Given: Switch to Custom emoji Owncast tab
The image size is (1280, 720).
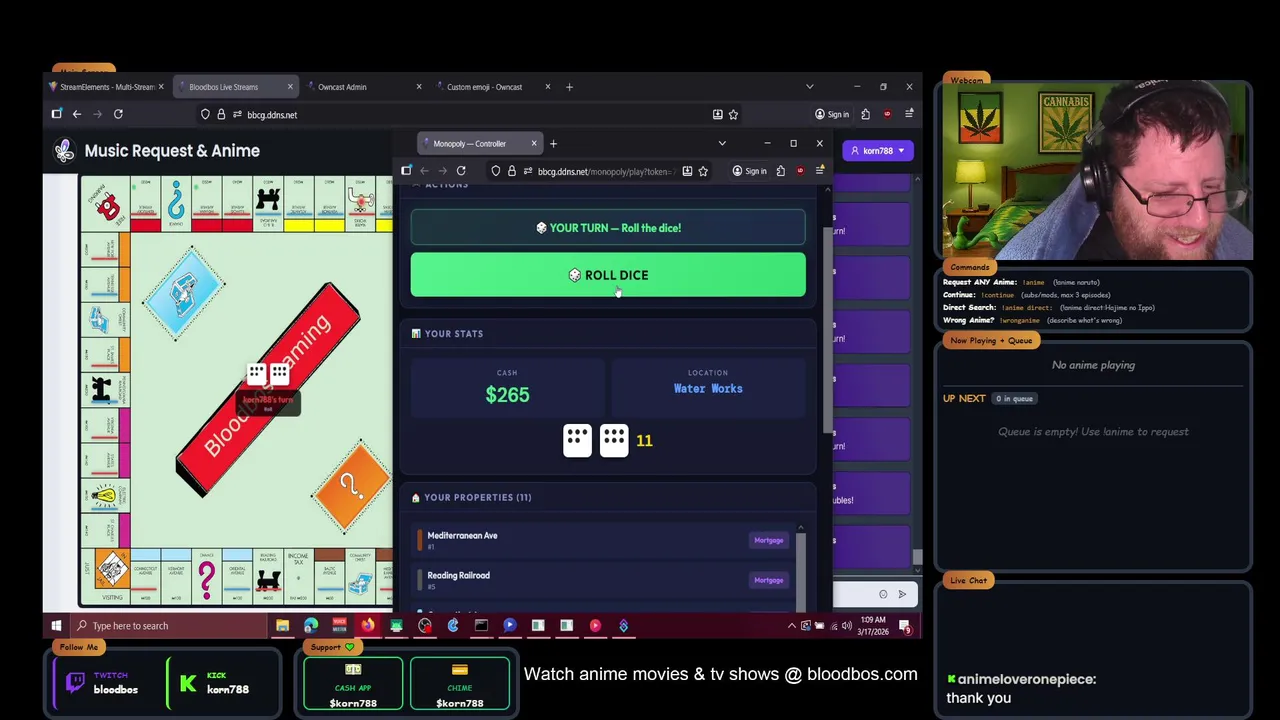Looking at the screenshot, I should [x=494, y=87].
